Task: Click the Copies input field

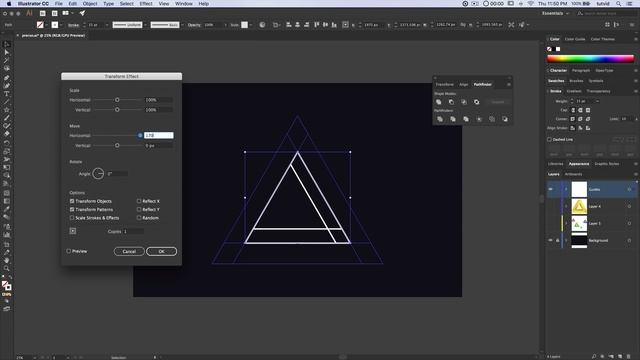Action: tap(133, 231)
